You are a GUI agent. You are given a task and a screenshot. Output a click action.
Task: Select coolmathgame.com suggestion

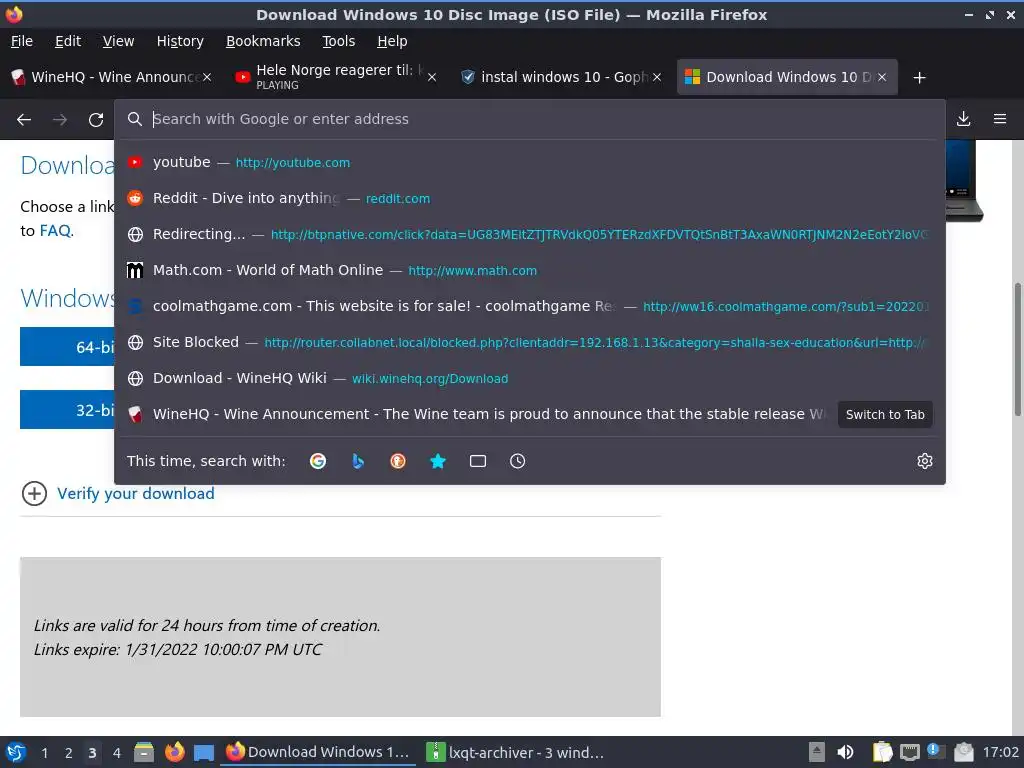pos(530,306)
